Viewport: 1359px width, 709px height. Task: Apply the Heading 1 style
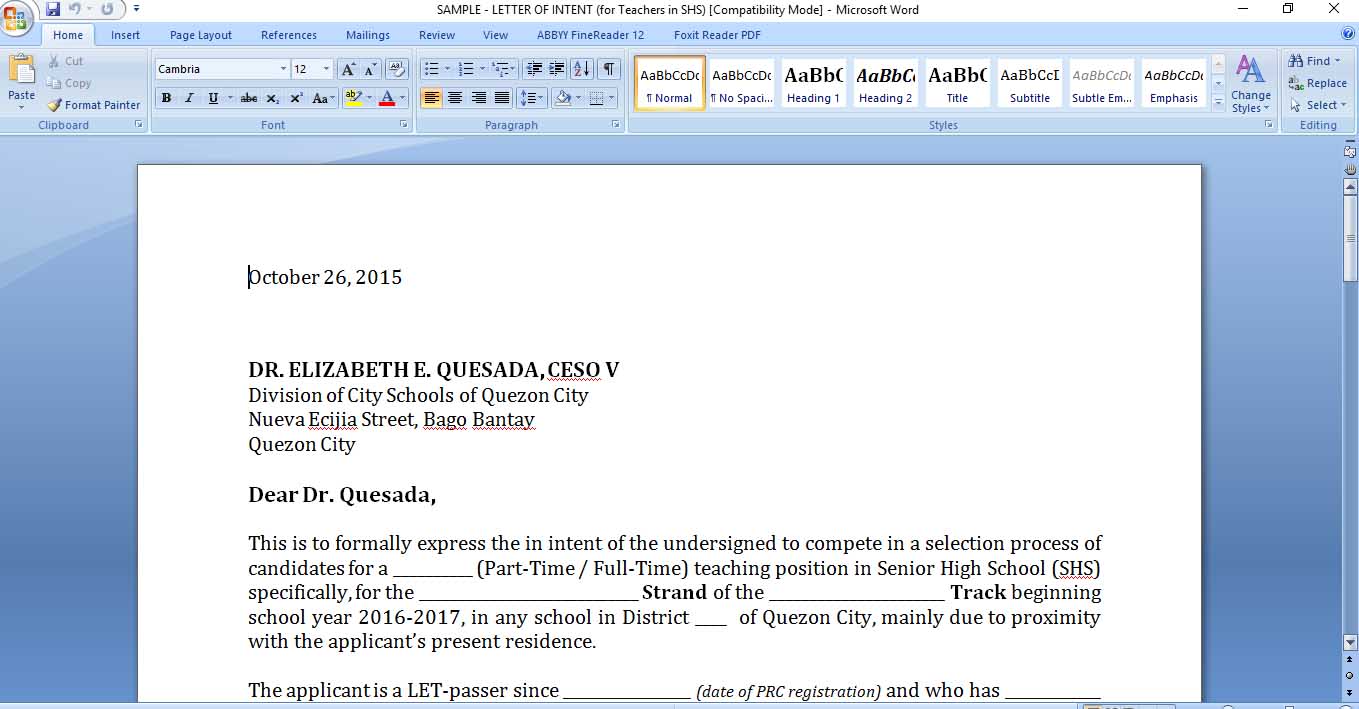pyautogui.click(x=813, y=83)
